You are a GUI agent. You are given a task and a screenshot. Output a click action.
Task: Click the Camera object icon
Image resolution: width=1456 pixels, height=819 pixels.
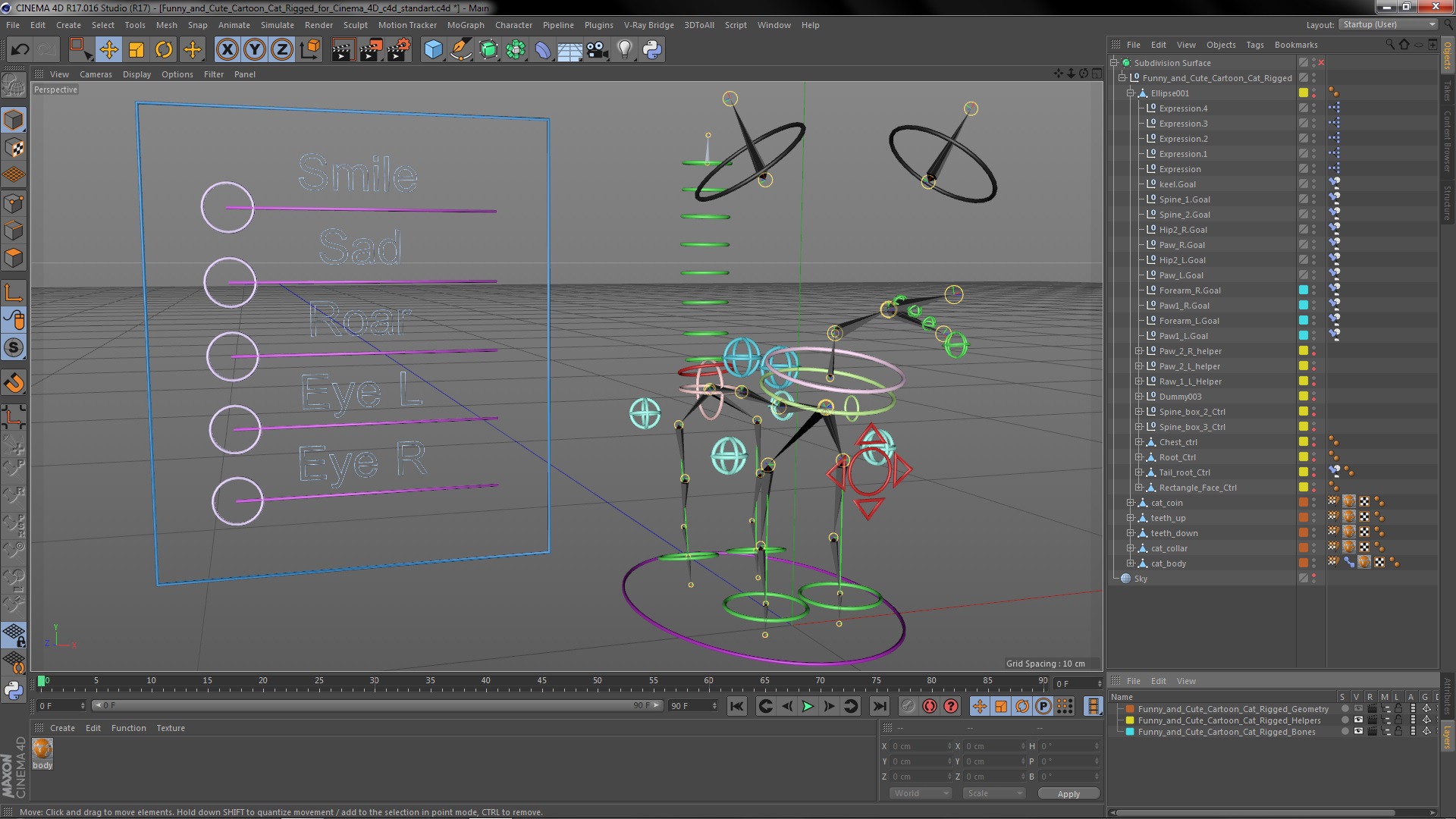(x=598, y=50)
